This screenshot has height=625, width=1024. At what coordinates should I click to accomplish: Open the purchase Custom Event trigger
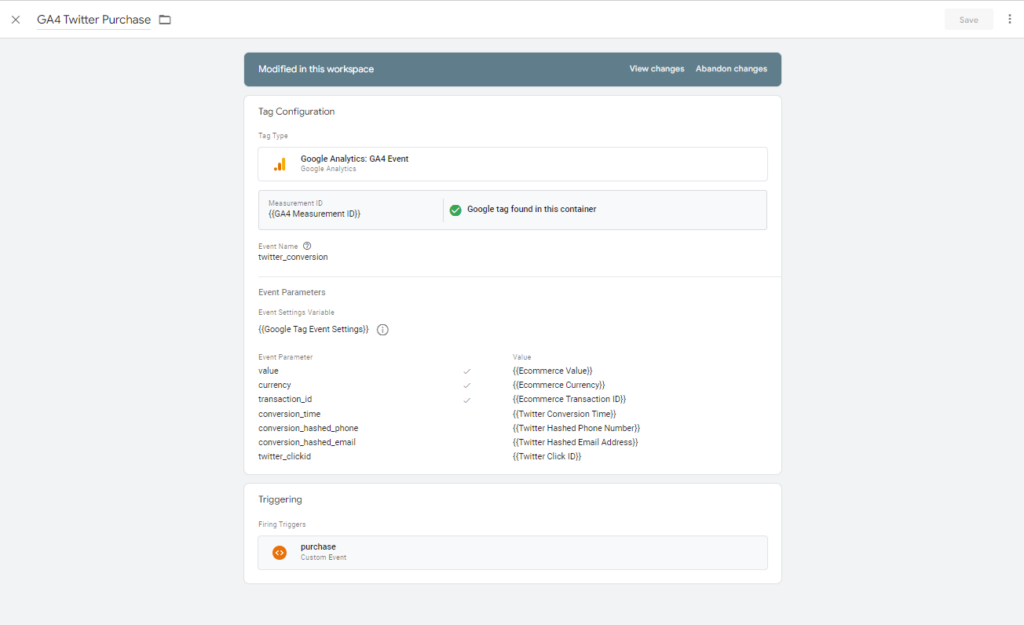pos(512,552)
